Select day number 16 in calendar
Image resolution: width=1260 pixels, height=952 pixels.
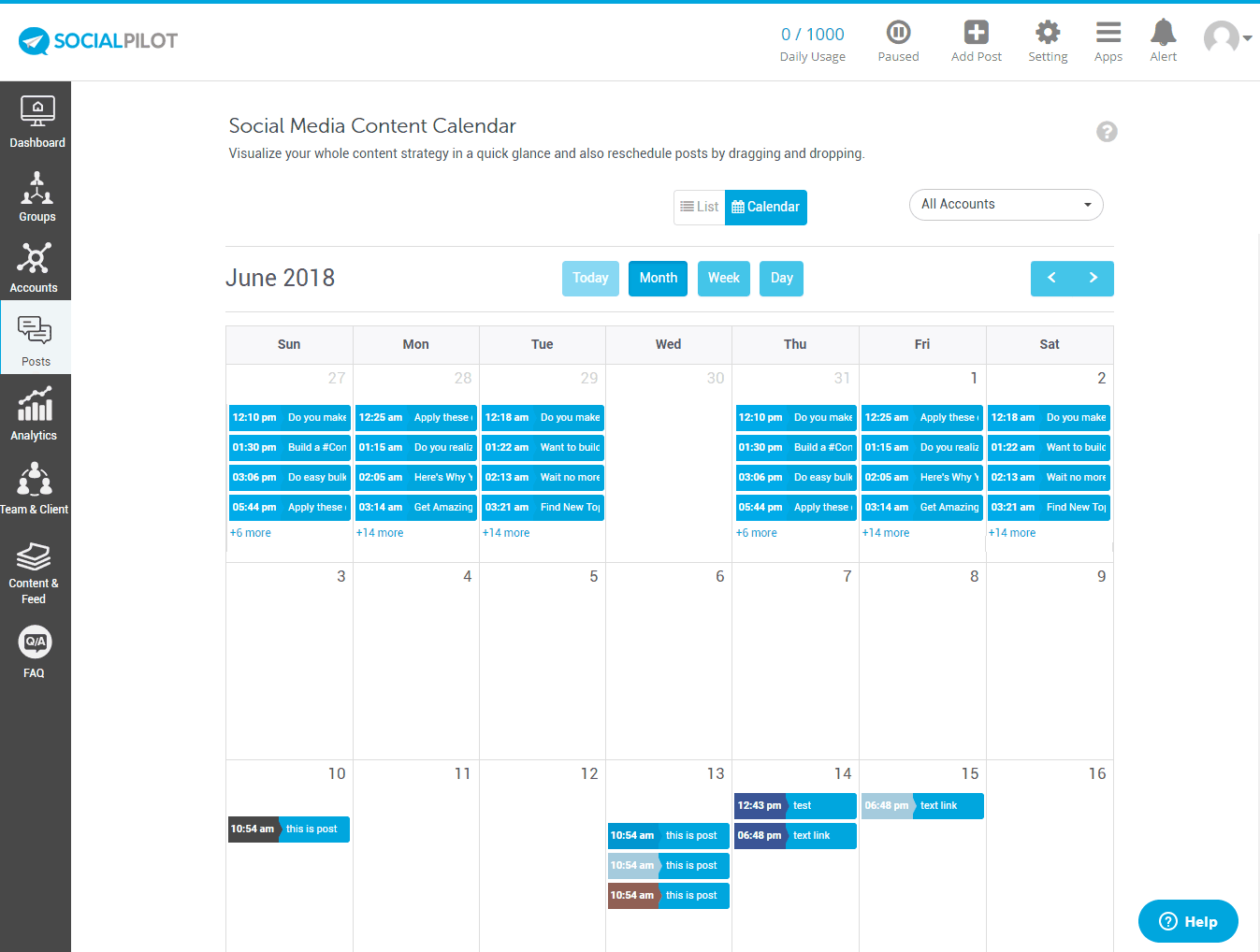(1097, 773)
